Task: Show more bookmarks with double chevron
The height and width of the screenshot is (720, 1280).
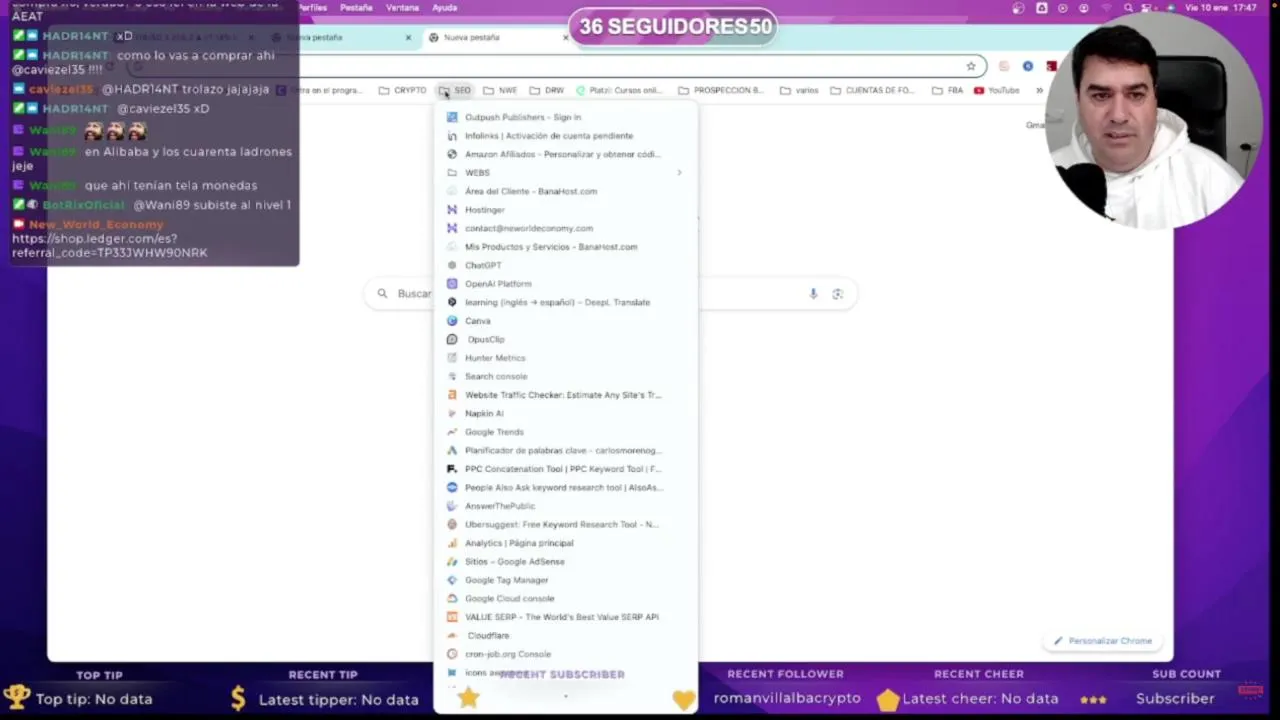Action: click(1039, 90)
